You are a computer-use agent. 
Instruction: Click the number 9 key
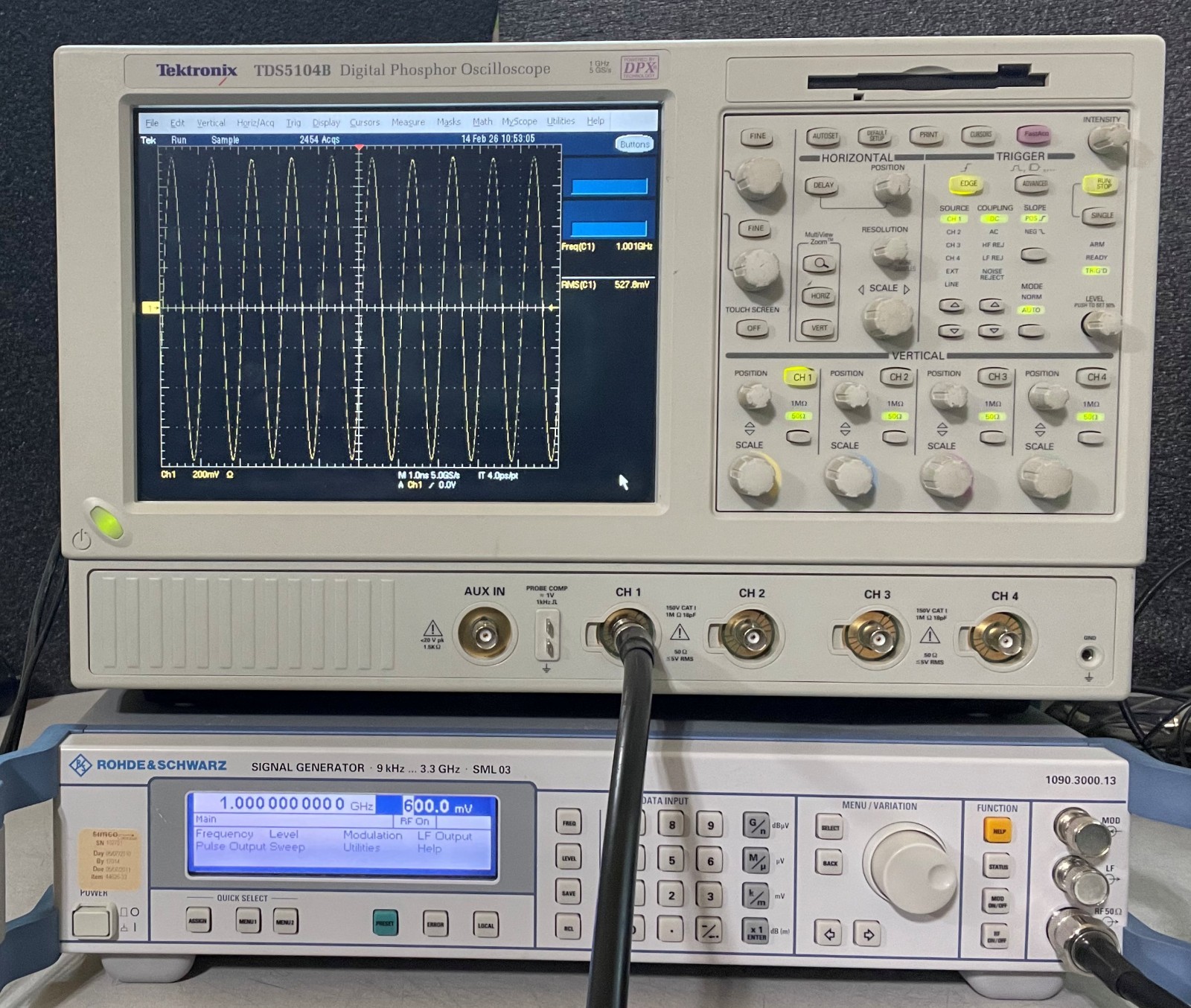(x=709, y=824)
